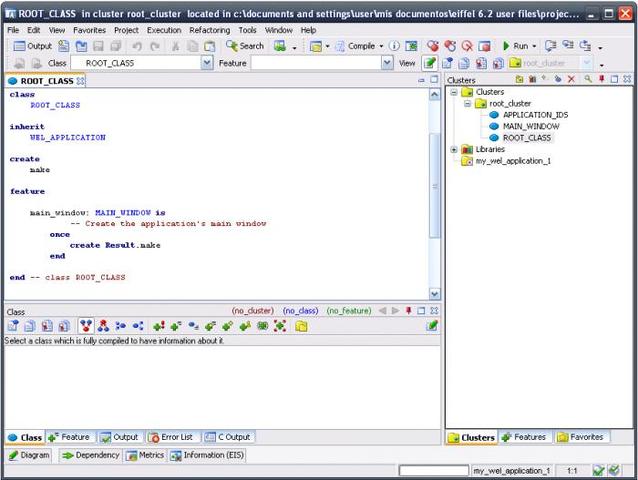Click the add-library icon in Clusters panel
The image size is (638, 480).
(x=532, y=79)
